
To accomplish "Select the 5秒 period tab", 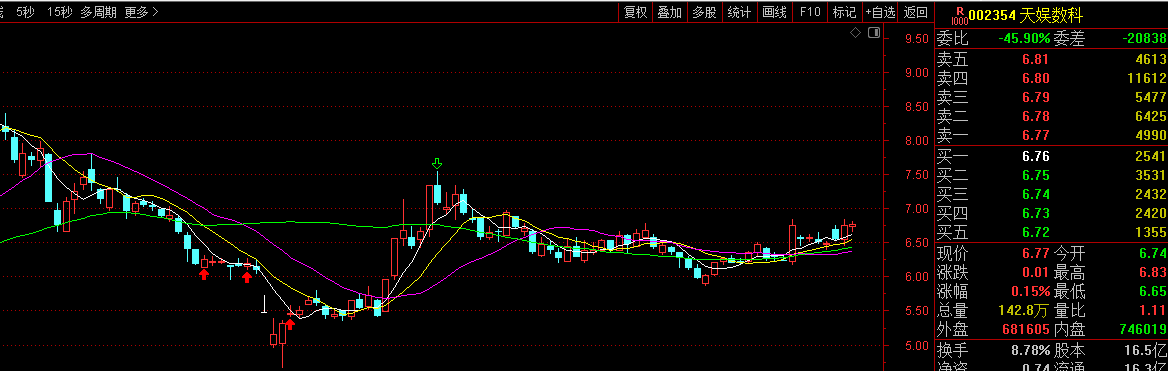I will [x=25, y=12].
